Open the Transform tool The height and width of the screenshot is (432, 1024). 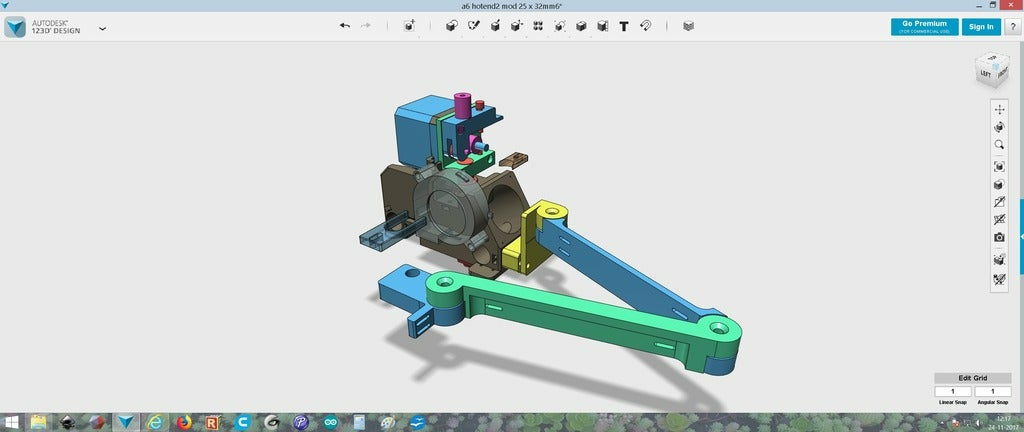coord(409,26)
